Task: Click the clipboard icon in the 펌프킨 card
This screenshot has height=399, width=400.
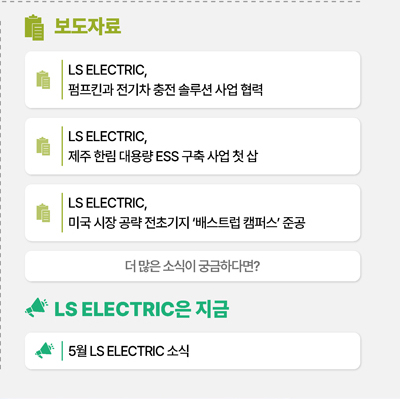Action: 43,80
